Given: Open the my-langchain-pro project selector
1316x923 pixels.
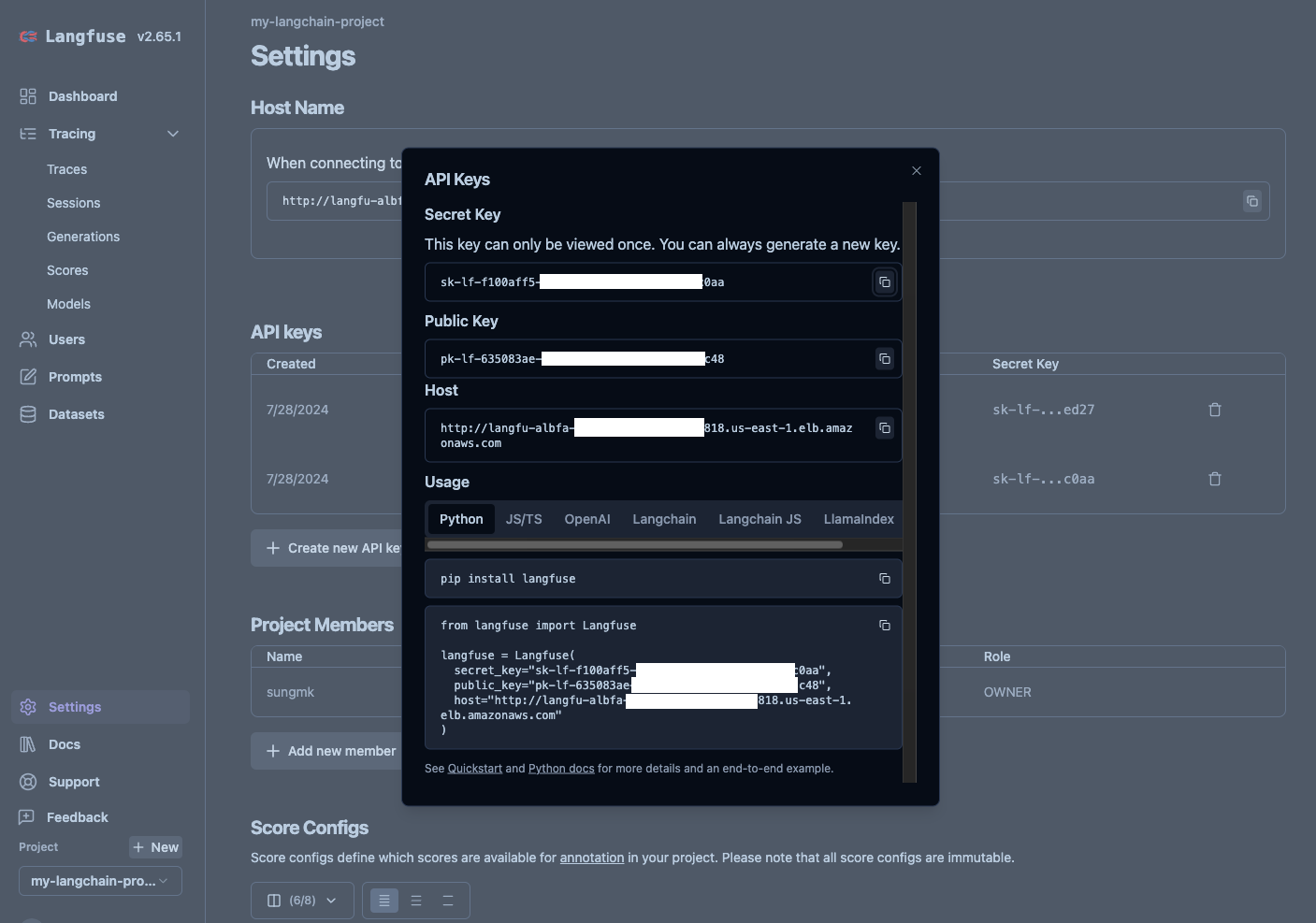Looking at the screenshot, I should click(x=100, y=881).
